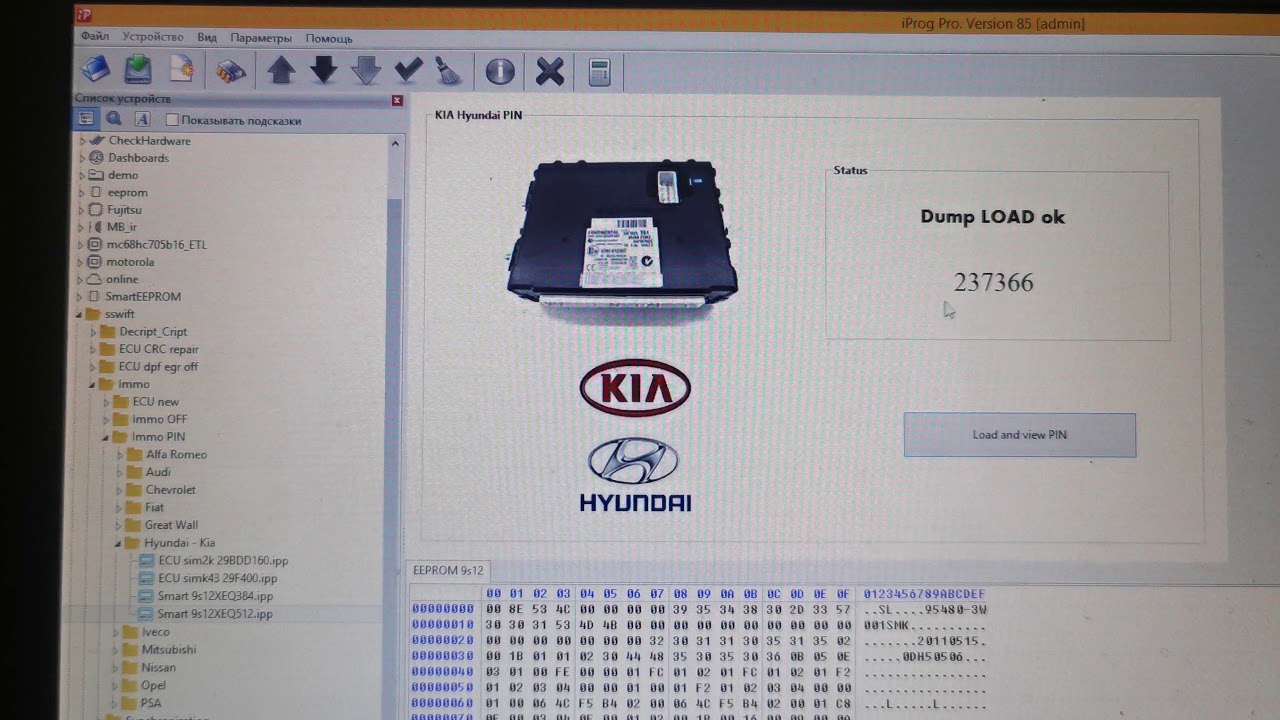Image resolution: width=1280 pixels, height=720 pixels.
Task: Click the gray down arrow toolbar icon
Action: pos(366,71)
